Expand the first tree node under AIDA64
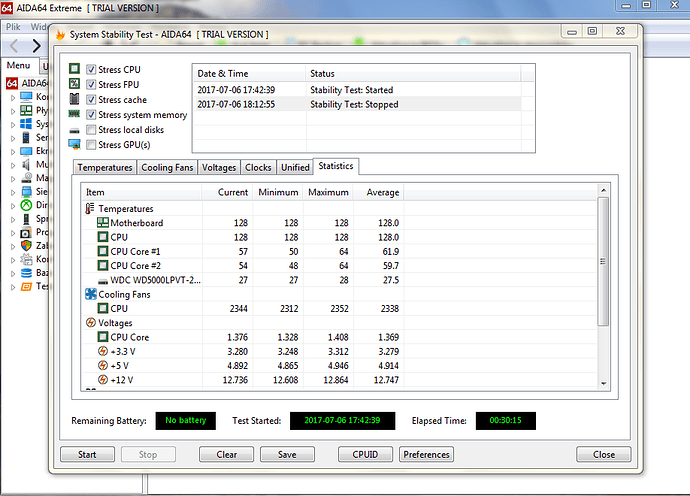This screenshot has width=690, height=496. click(13, 98)
